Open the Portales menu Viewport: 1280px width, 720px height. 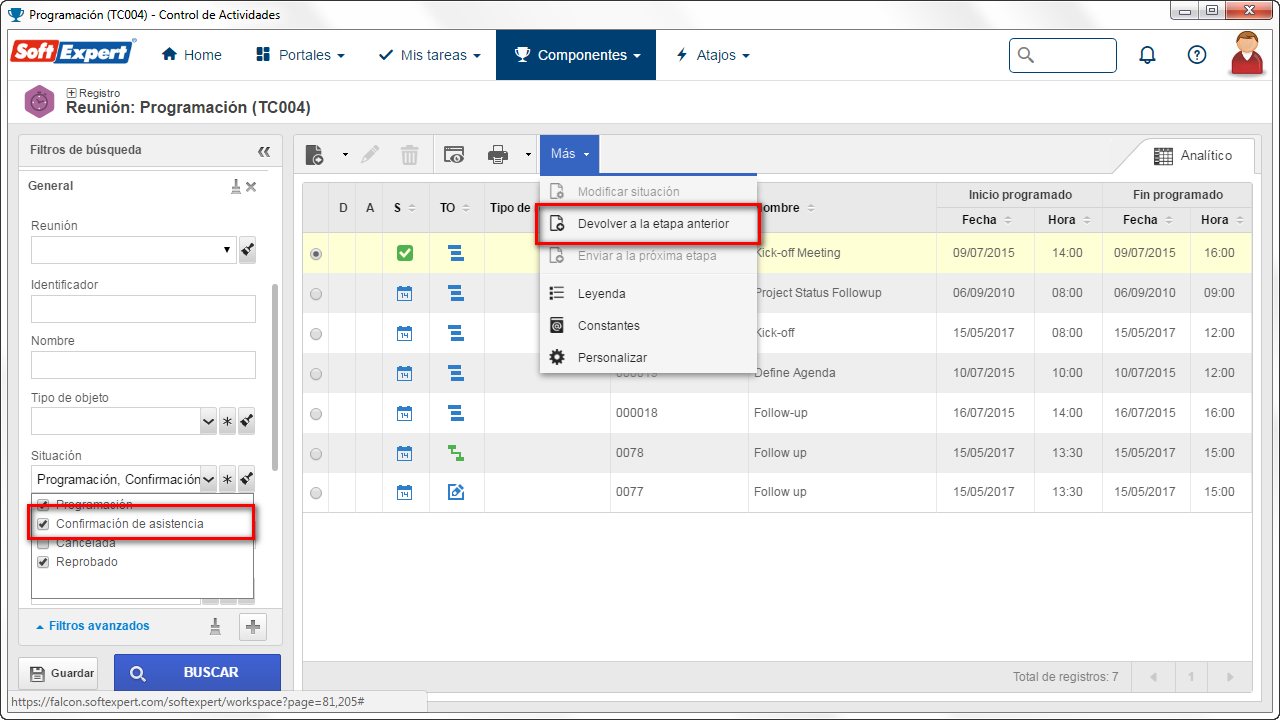coord(300,55)
